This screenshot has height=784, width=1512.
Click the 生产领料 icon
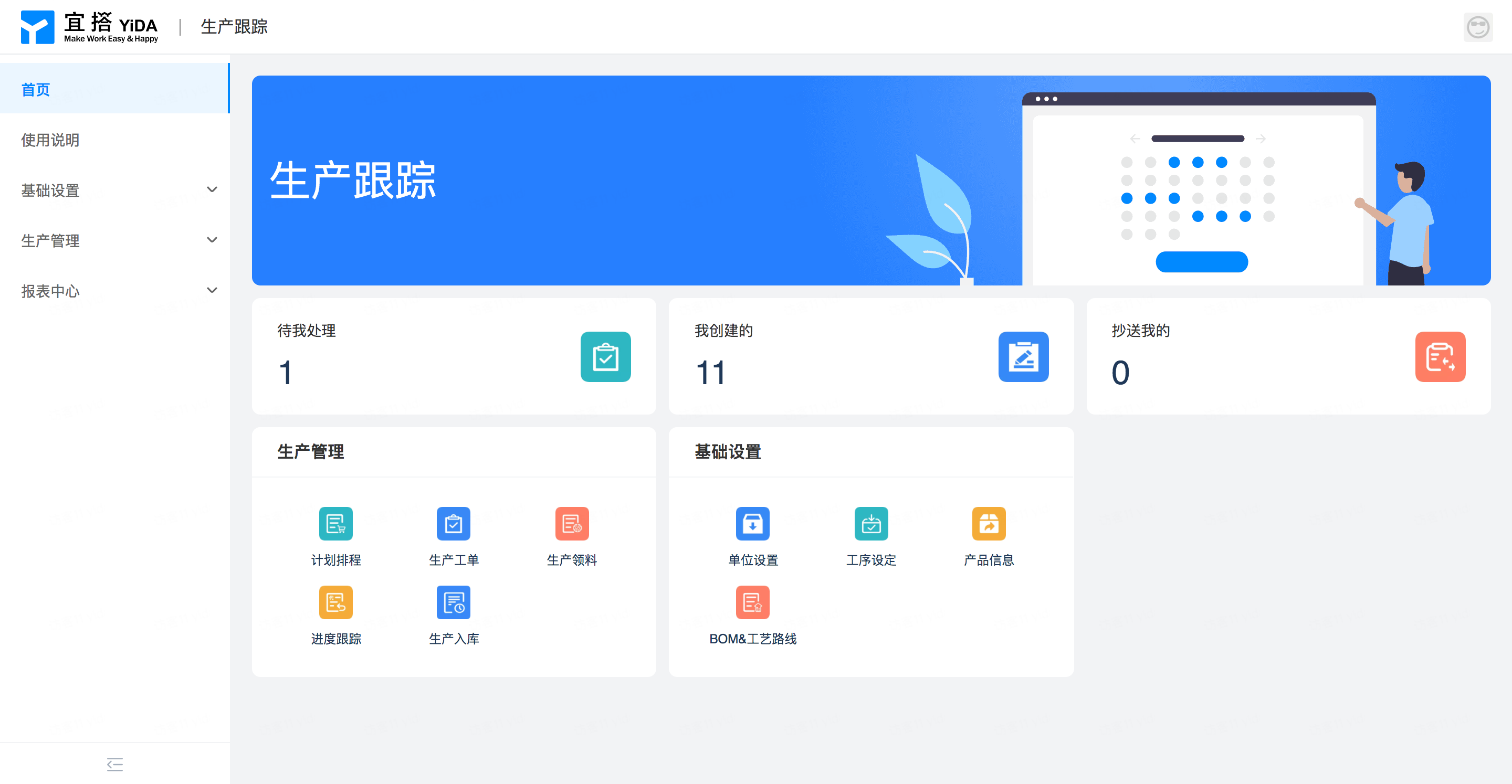572,523
